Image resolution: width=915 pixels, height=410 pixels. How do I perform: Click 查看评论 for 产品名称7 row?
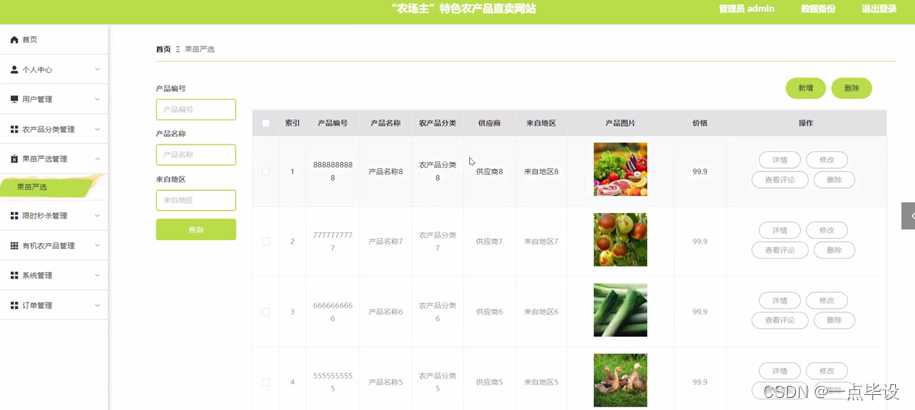coord(780,250)
